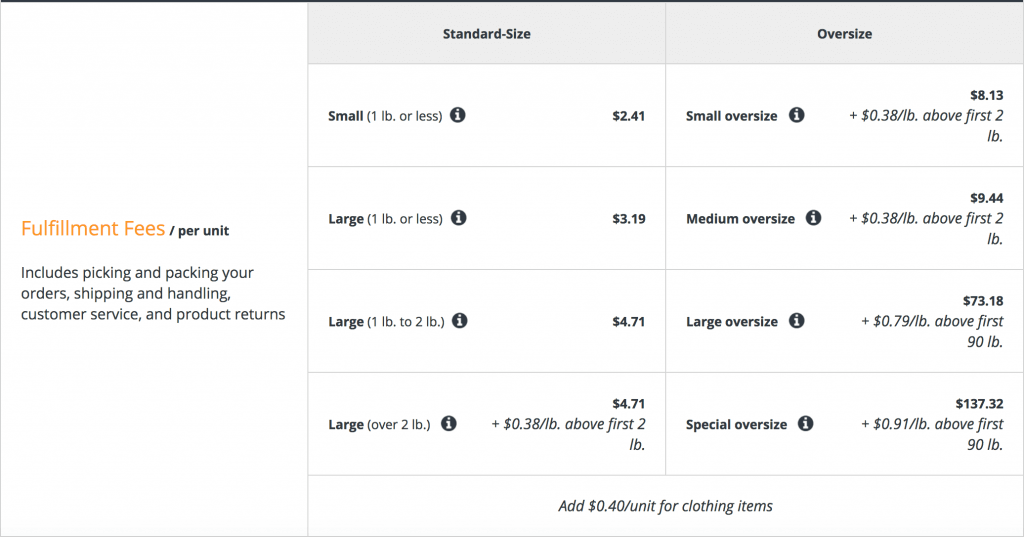Click the Special oversize label text

point(736,425)
